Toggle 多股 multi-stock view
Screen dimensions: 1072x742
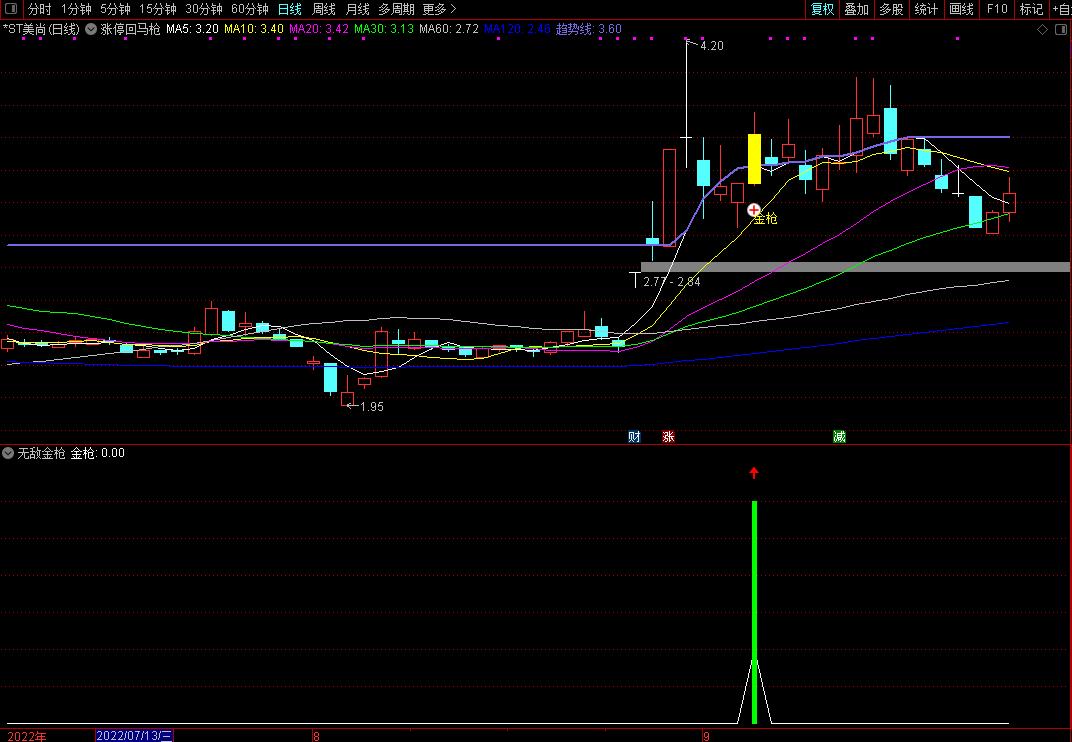click(x=891, y=9)
